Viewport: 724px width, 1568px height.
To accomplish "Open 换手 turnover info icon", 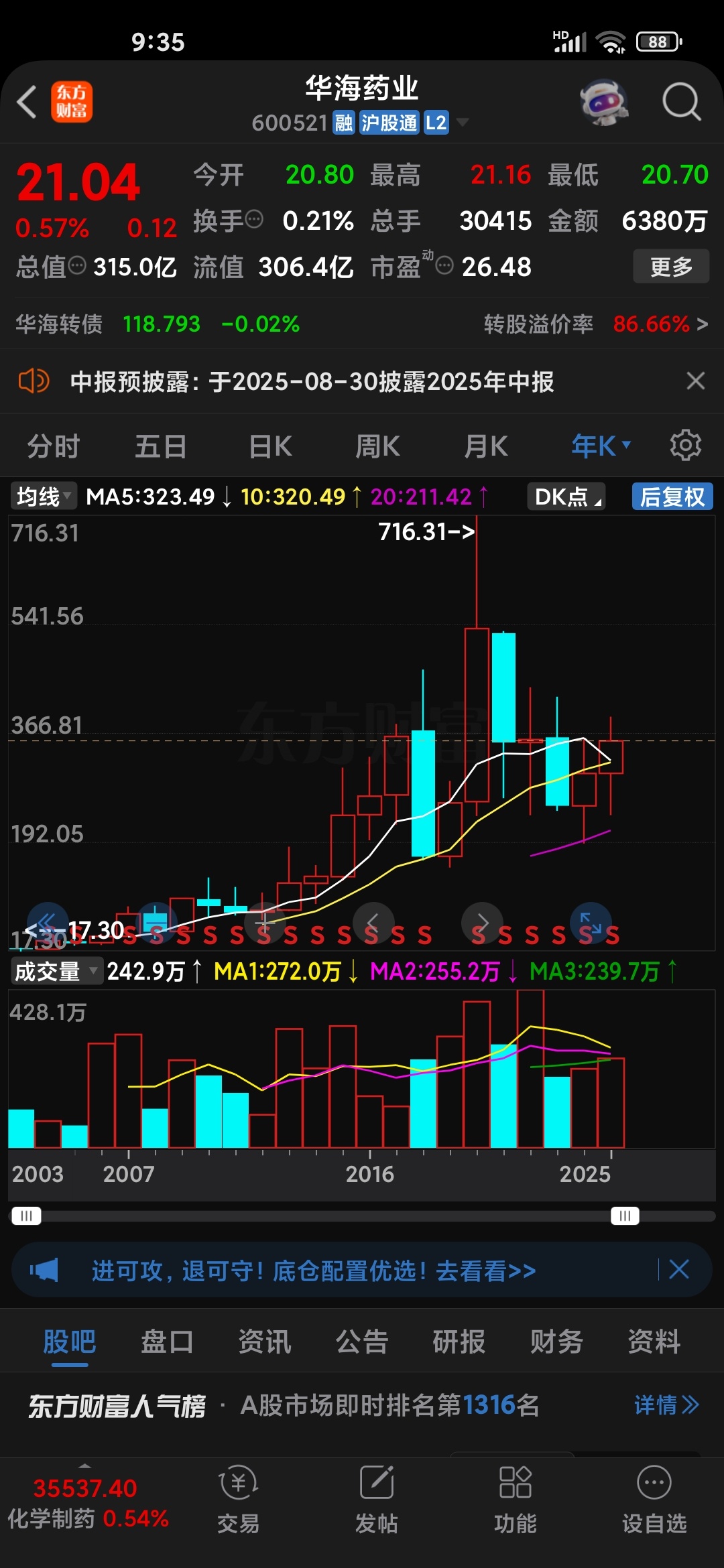I will (x=254, y=219).
